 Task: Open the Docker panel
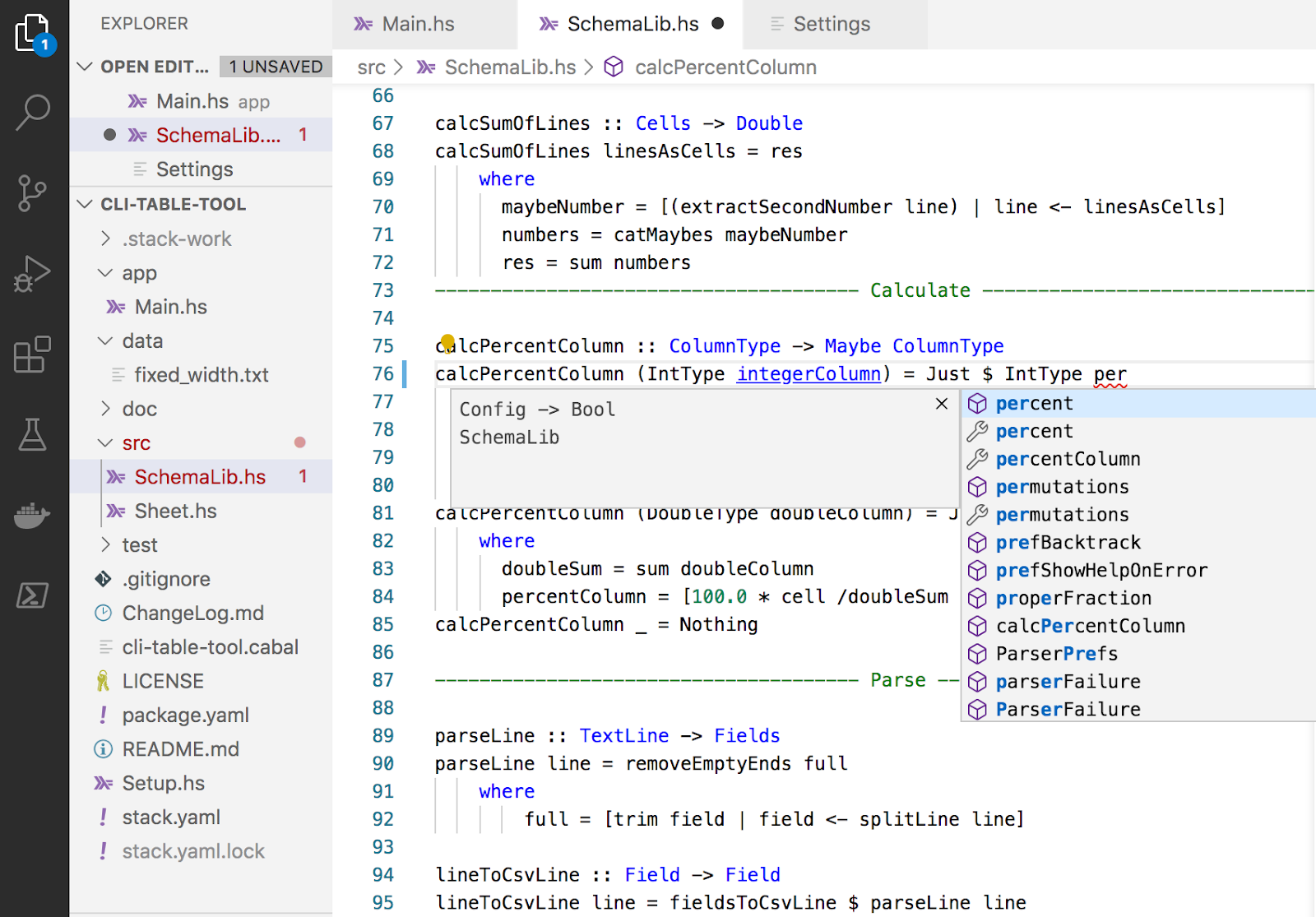point(33,515)
